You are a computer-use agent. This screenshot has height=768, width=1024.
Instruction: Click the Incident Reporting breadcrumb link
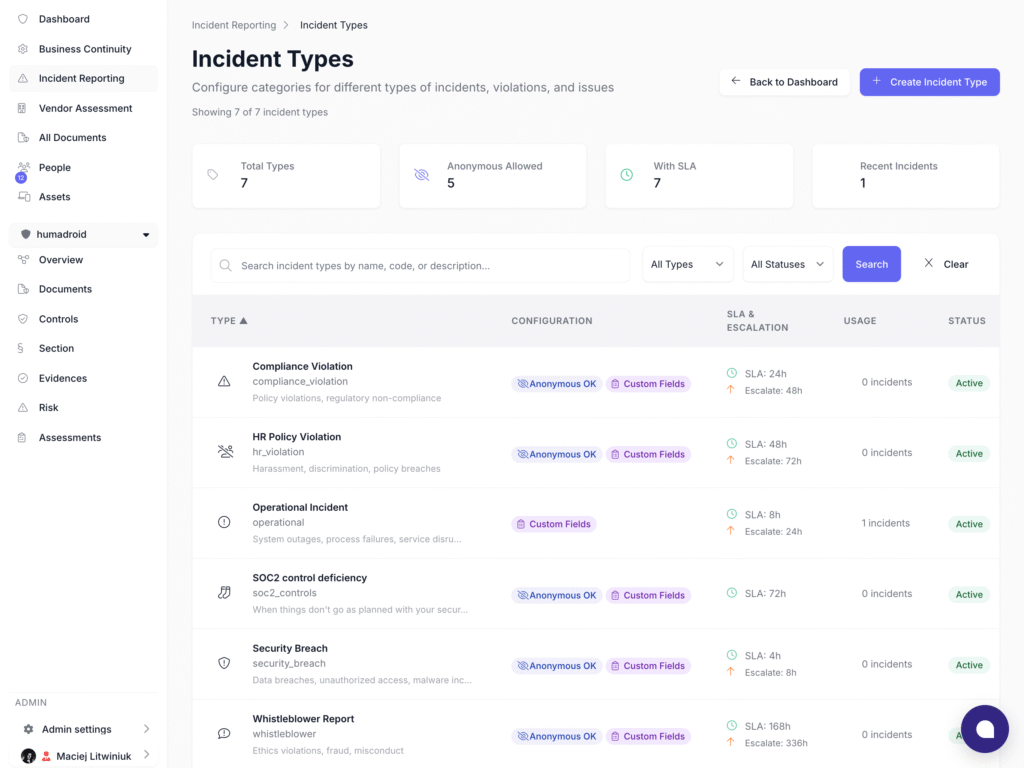point(233,25)
